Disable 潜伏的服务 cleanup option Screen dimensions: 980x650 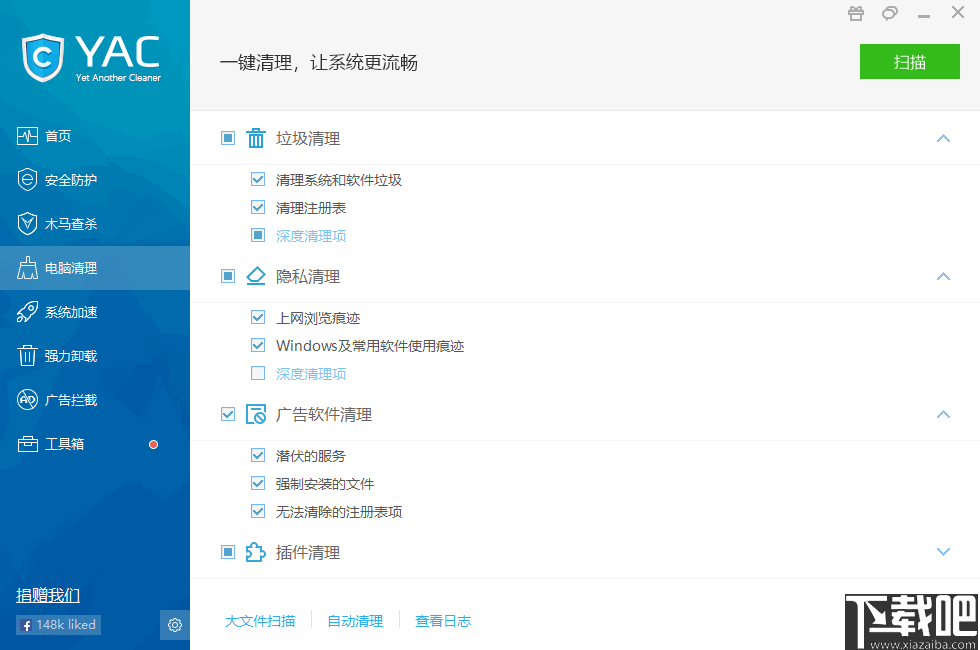(258, 455)
